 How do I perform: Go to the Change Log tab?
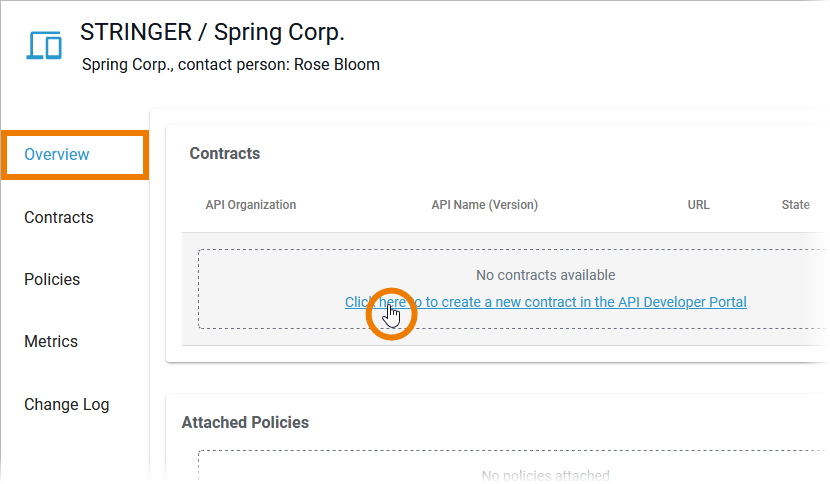point(67,404)
